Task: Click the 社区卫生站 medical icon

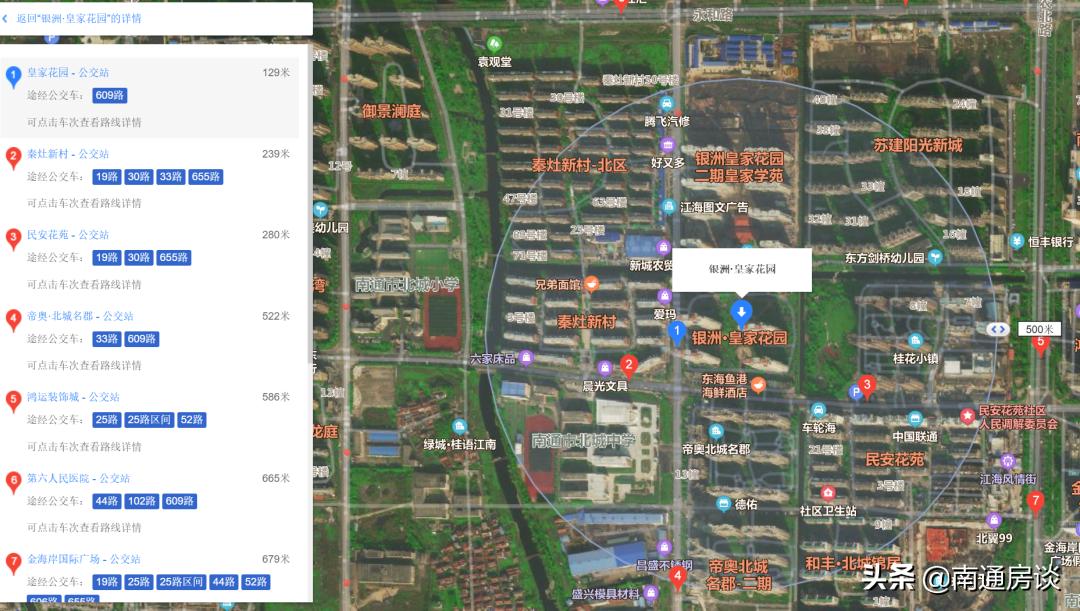Action: [x=827, y=493]
